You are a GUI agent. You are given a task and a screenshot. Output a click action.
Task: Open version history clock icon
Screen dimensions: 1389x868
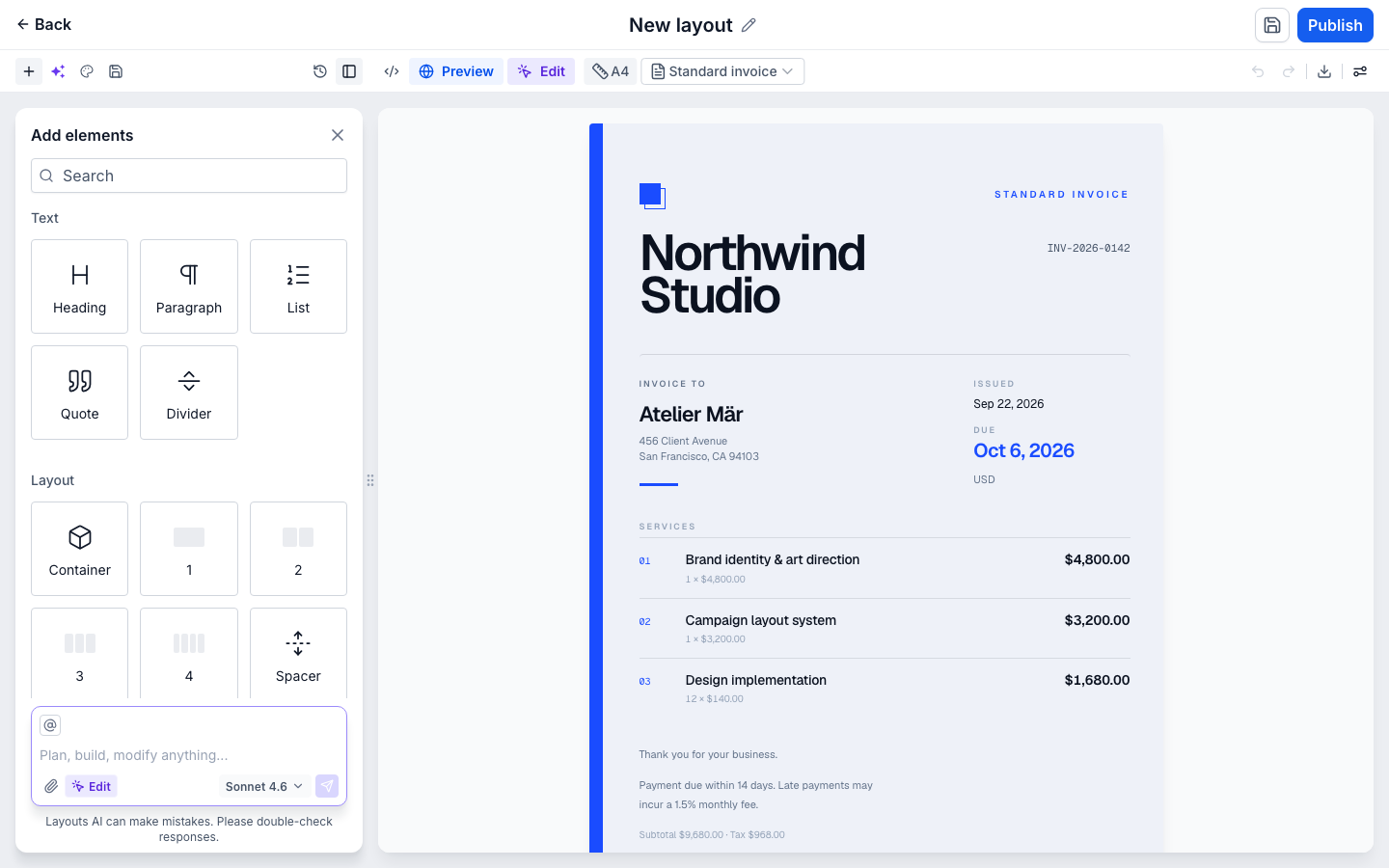pyautogui.click(x=320, y=71)
